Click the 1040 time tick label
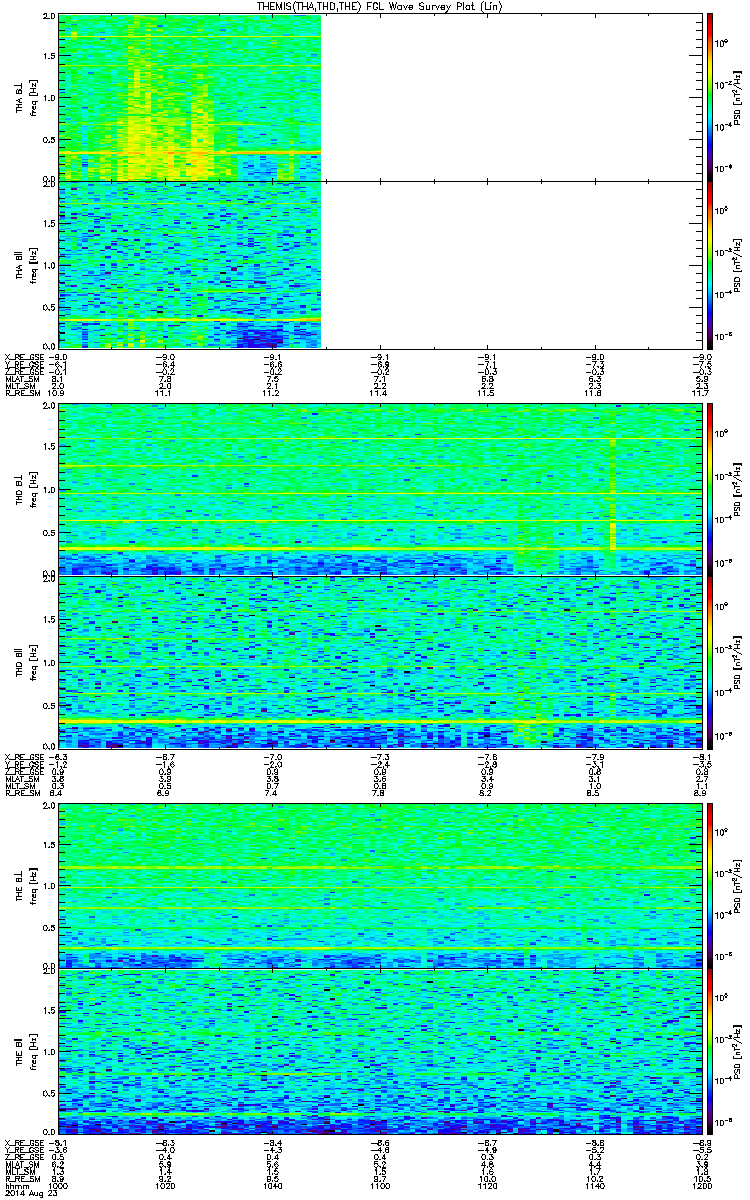The image size is (750, 1200). point(273,1186)
